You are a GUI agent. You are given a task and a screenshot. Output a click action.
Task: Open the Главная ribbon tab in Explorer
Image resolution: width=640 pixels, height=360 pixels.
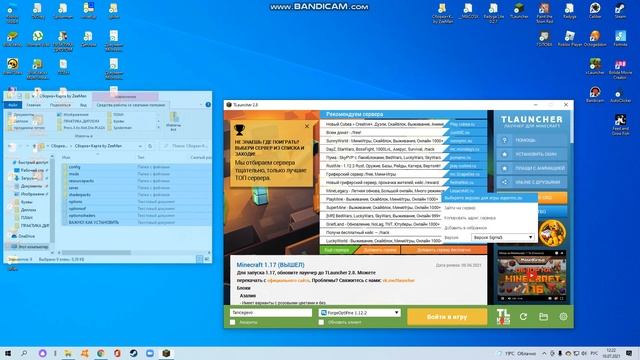tap(33, 105)
